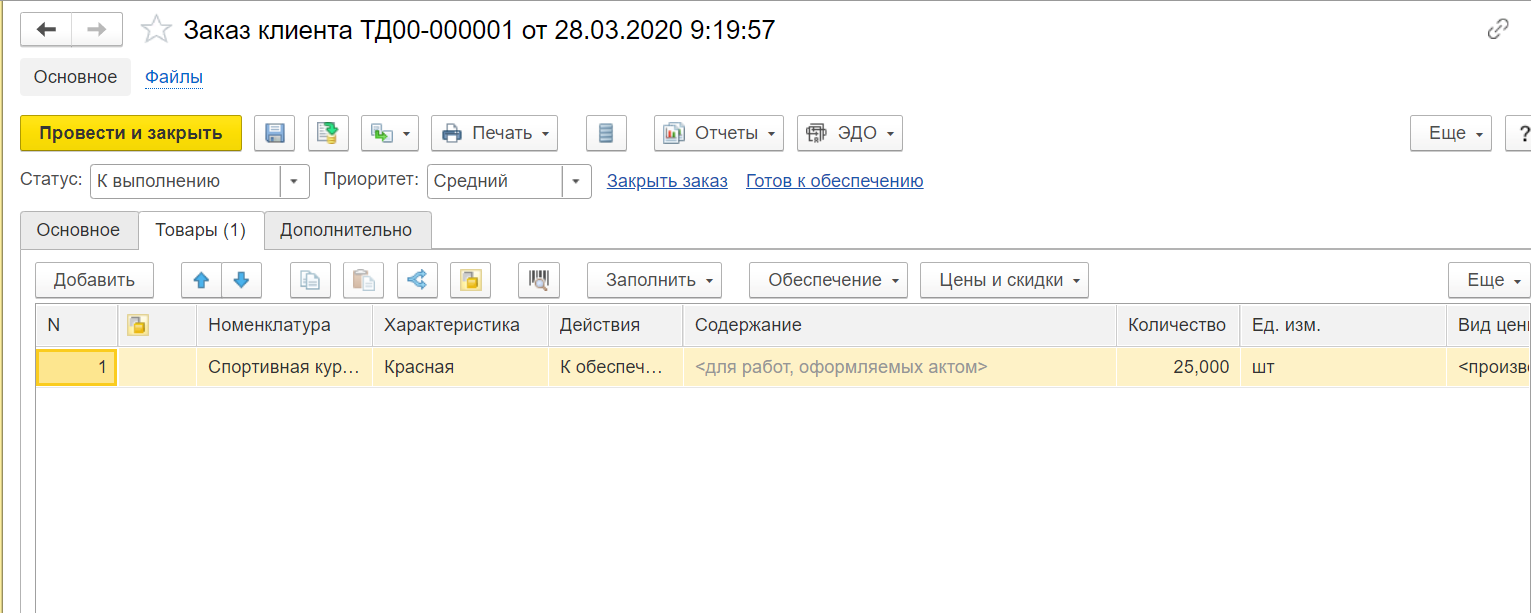This screenshot has height=613, width=1531.
Task: Click the save (floppy disk) icon
Action: pyautogui.click(x=275, y=133)
